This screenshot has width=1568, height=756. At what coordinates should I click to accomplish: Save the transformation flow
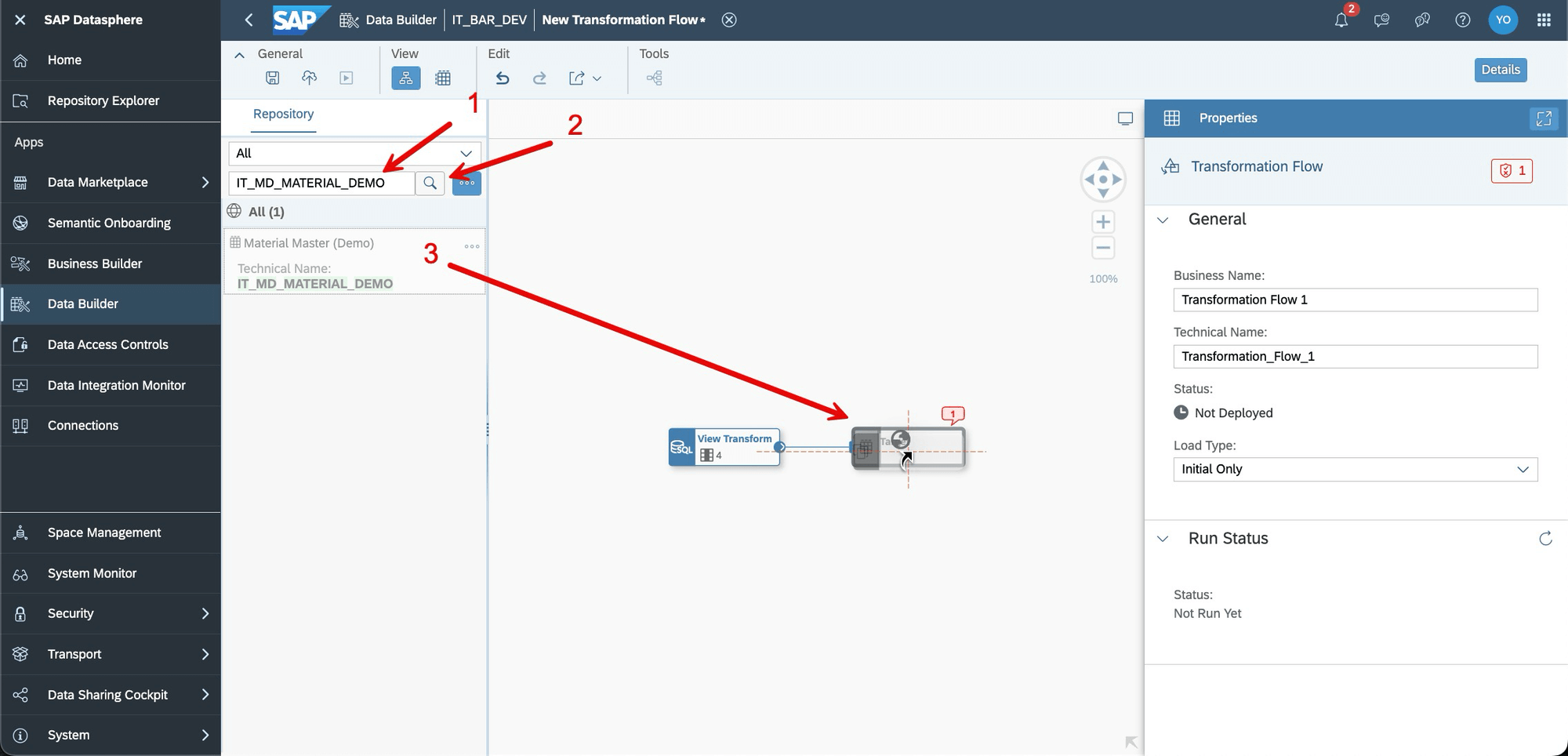pos(273,78)
